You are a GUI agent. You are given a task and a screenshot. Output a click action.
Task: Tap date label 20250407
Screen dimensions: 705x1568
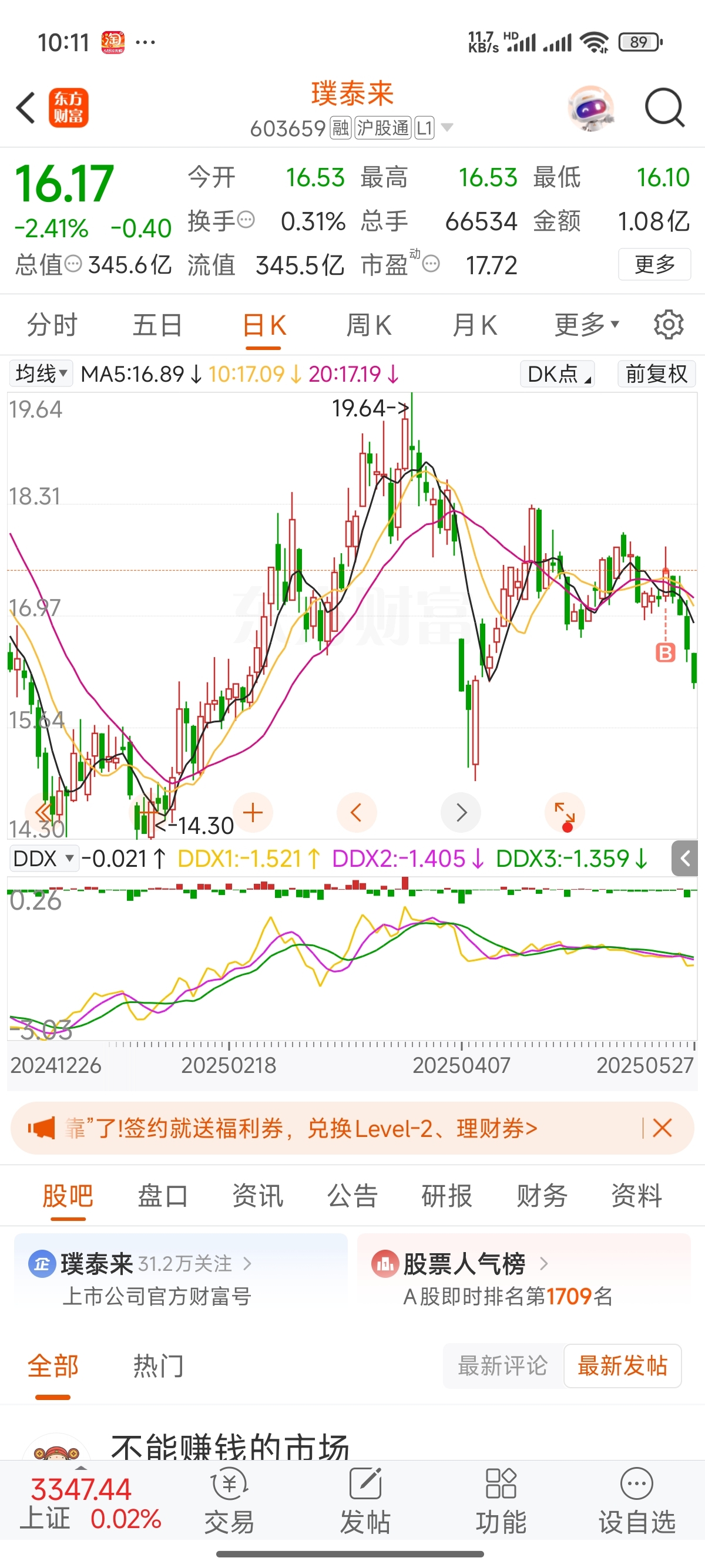[x=461, y=1065]
